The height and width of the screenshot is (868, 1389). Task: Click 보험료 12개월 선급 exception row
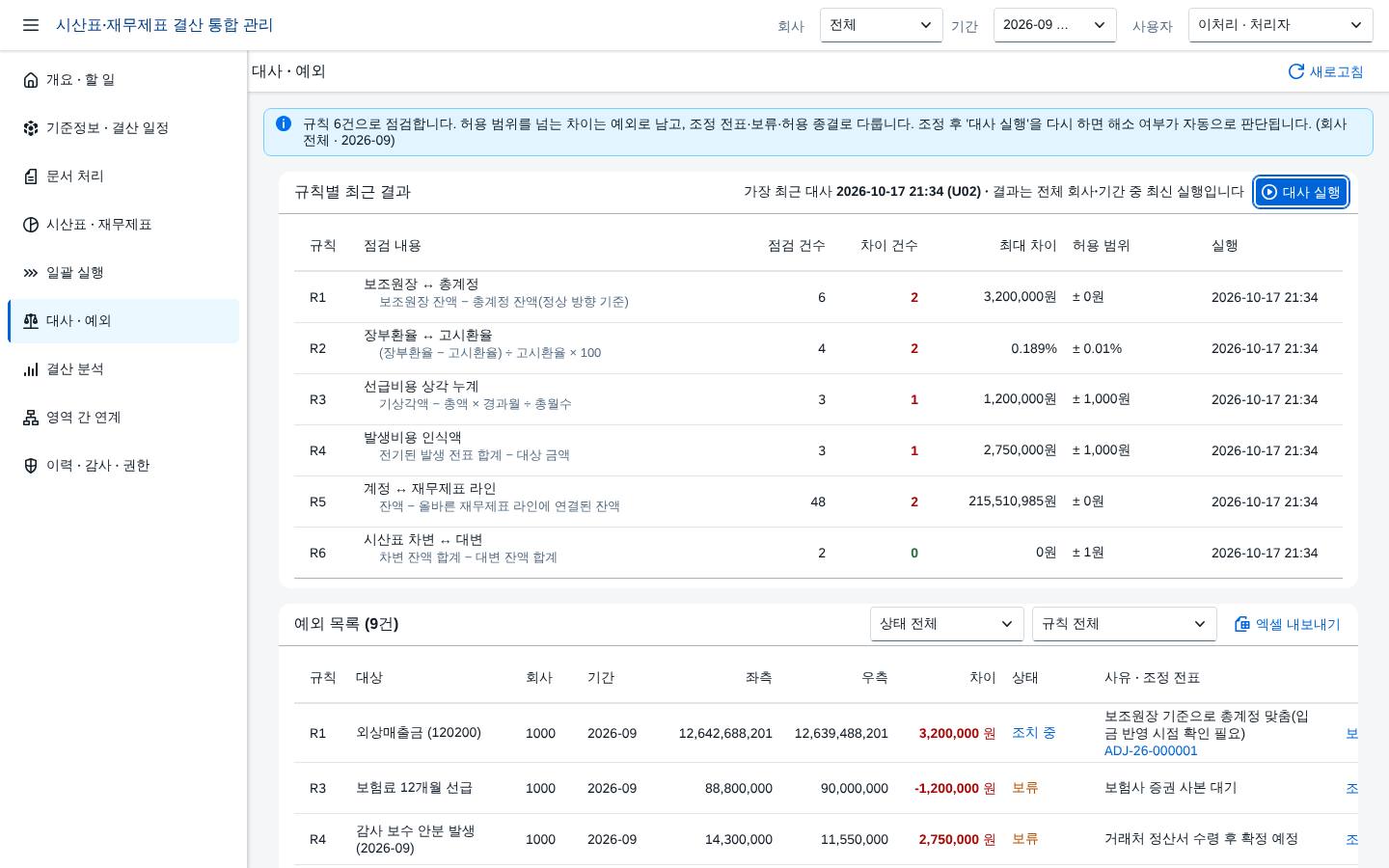pyautogui.click(x=818, y=788)
